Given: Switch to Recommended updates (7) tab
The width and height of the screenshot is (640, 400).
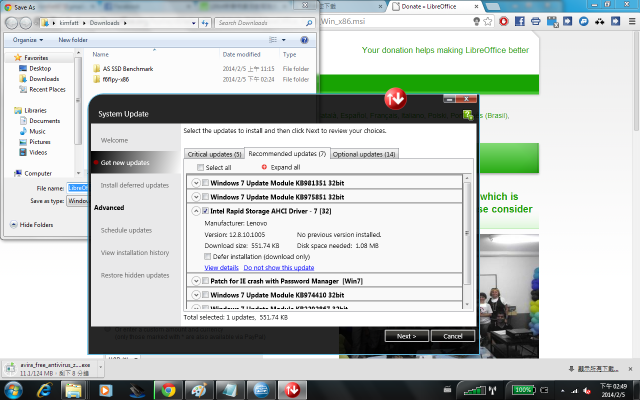Looking at the screenshot, I should 287,153.
